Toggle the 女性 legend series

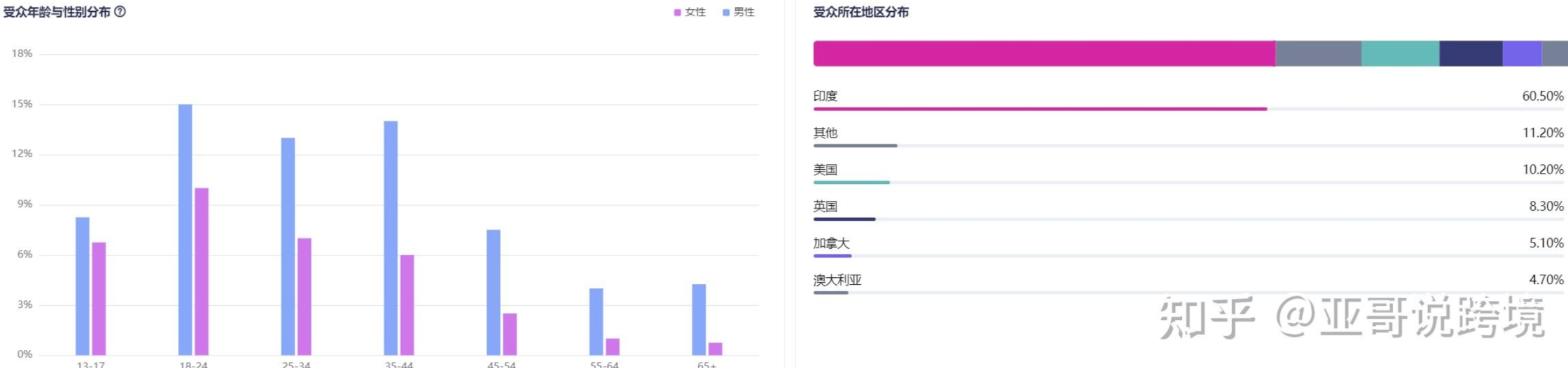click(690, 12)
